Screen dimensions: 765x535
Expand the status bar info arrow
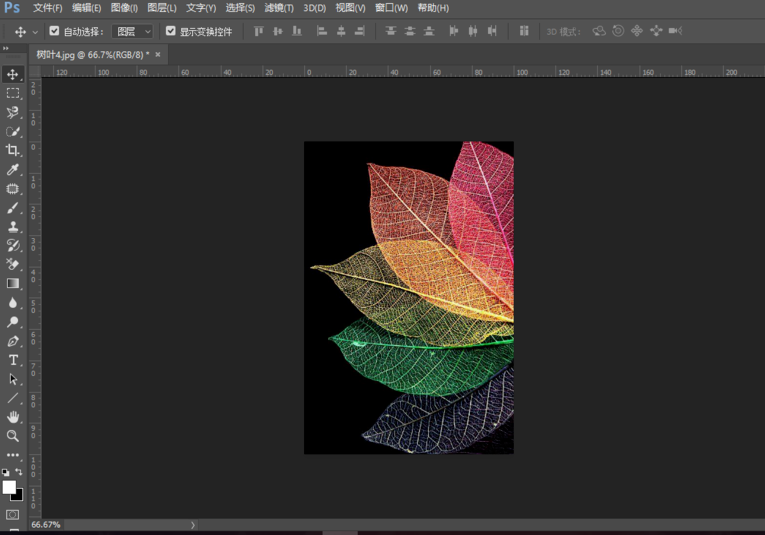point(193,525)
